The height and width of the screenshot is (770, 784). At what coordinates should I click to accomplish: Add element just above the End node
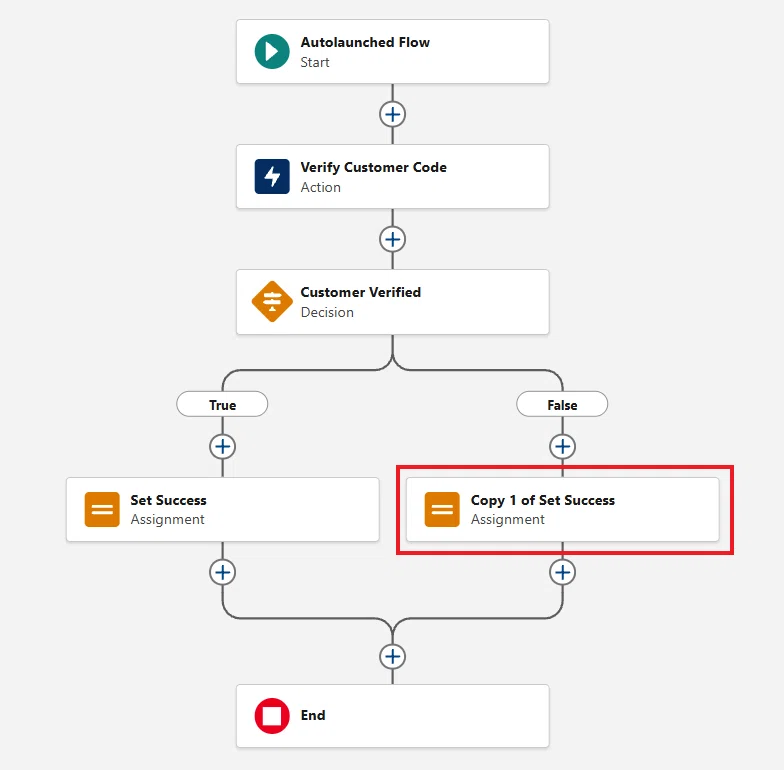[392, 656]
